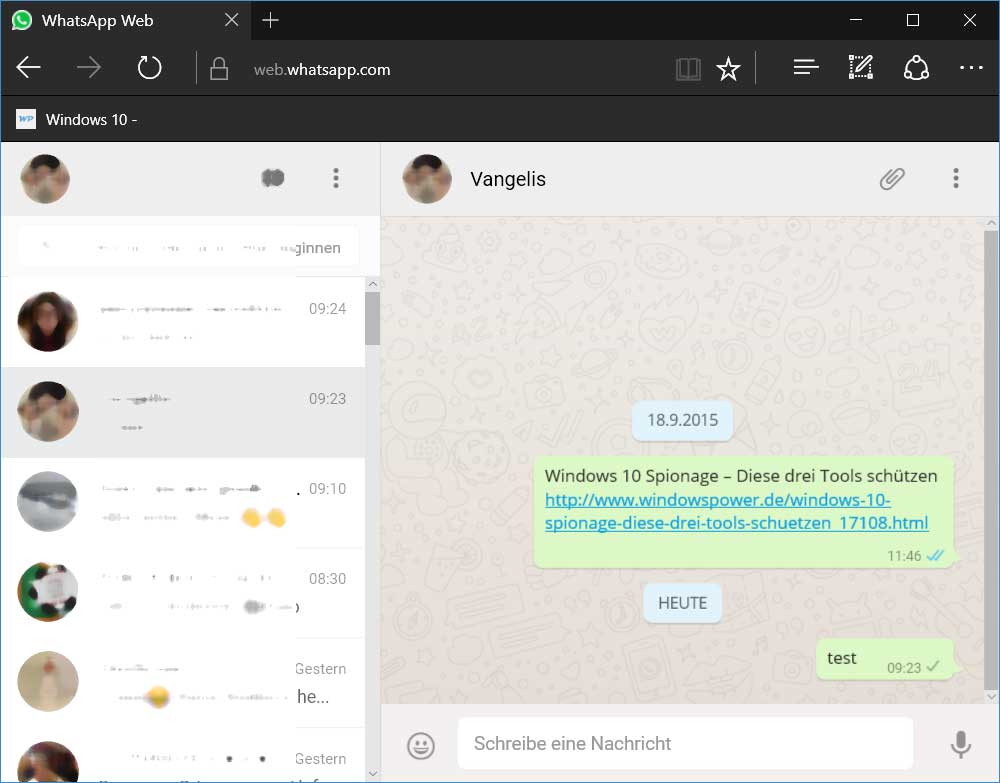The image size is (1000, 783).
Task: Open Vangelis contact avatar in chat header
Action: [427, 179]
